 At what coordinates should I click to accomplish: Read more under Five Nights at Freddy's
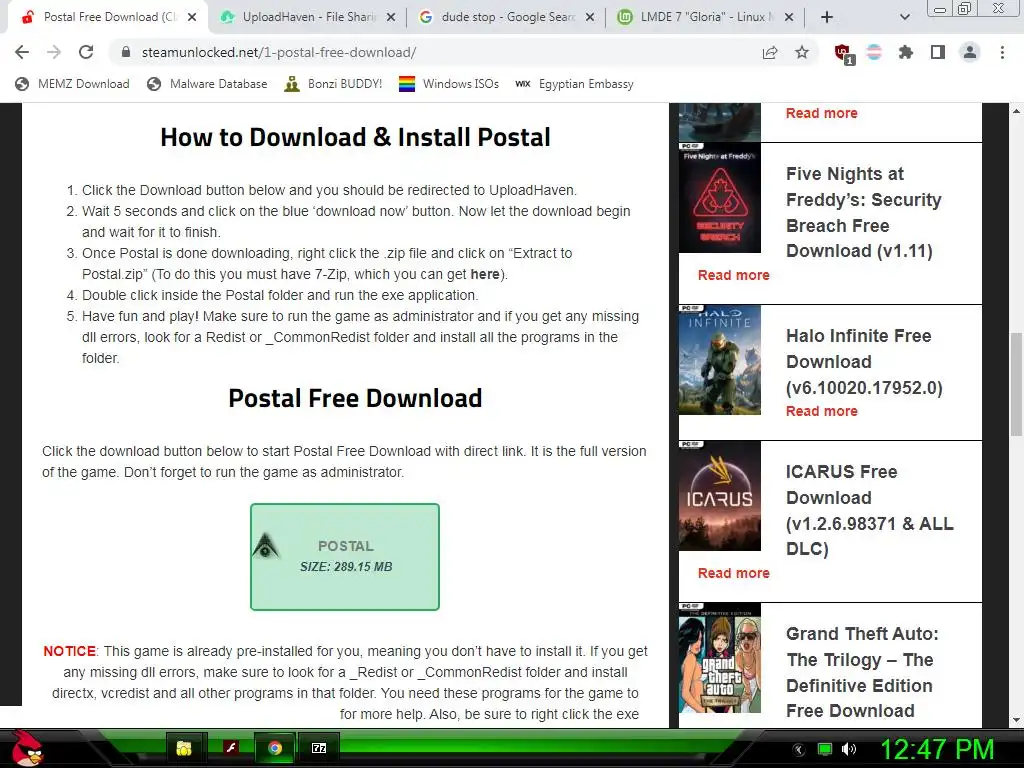[733, 275]
